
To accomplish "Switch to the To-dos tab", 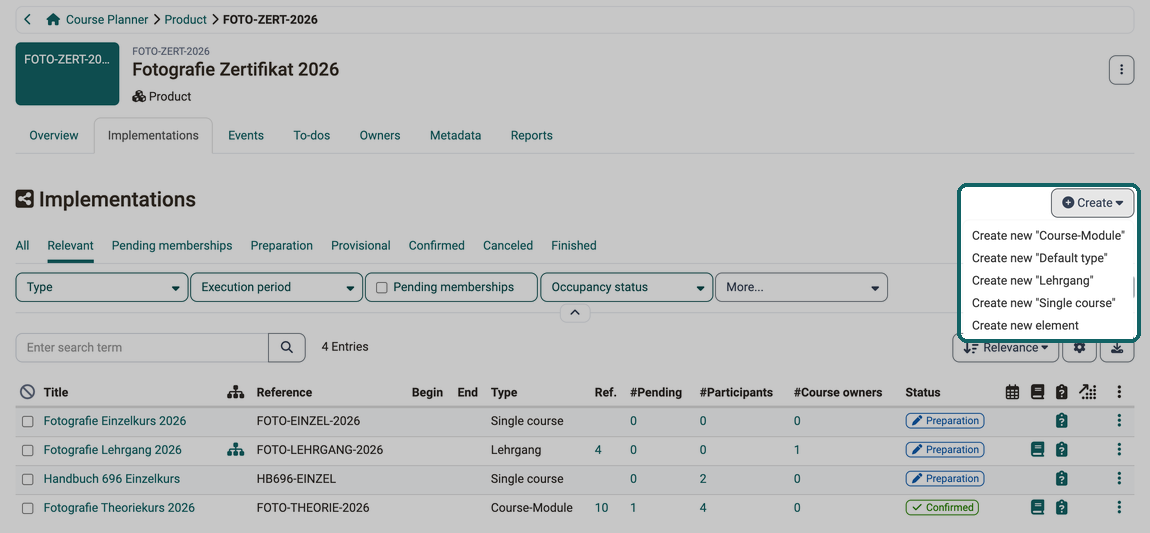I will (x=312, y=136).
